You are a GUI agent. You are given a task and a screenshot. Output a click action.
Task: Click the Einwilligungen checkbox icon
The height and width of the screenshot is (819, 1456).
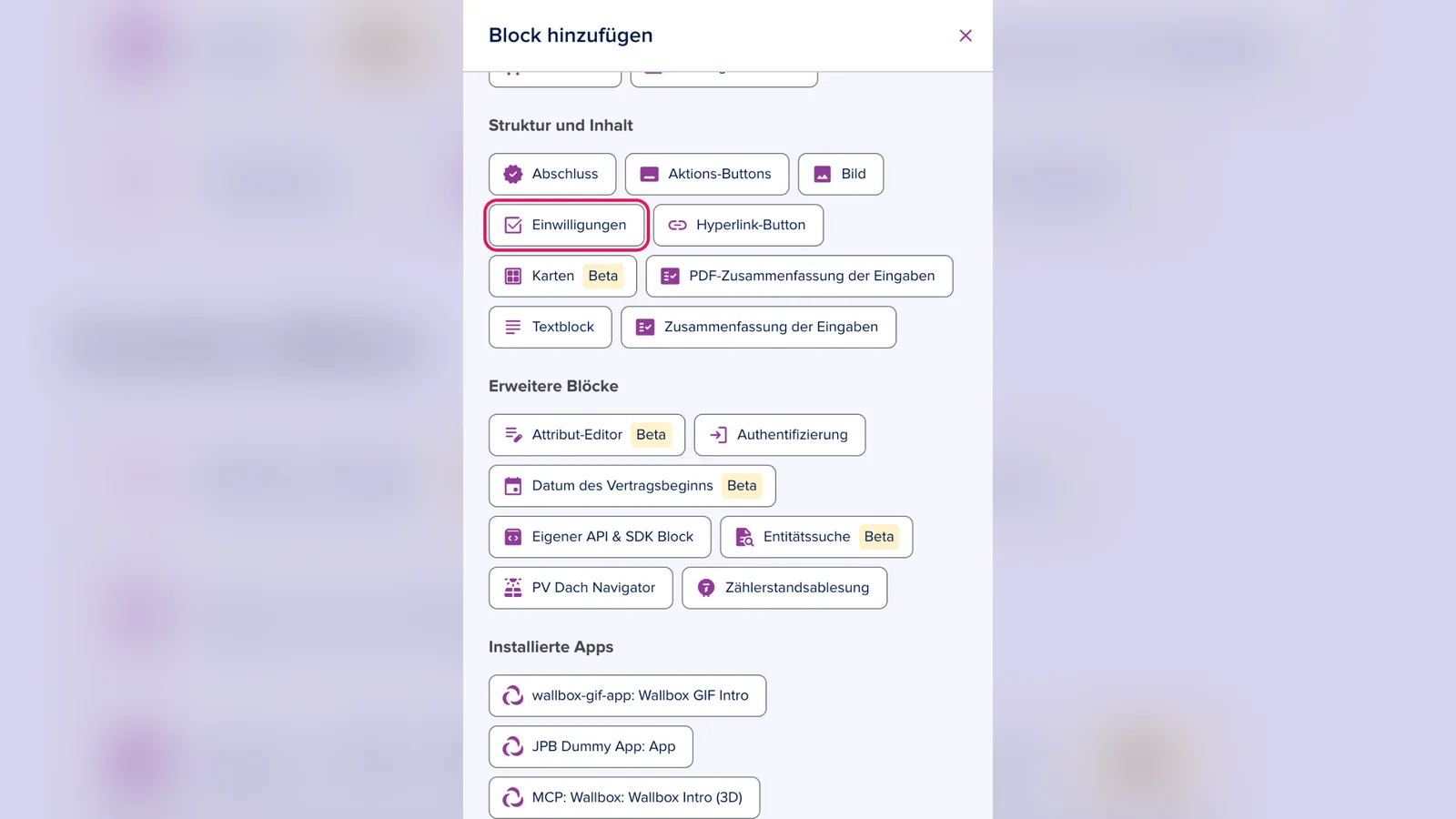click(x=513, y=225)
